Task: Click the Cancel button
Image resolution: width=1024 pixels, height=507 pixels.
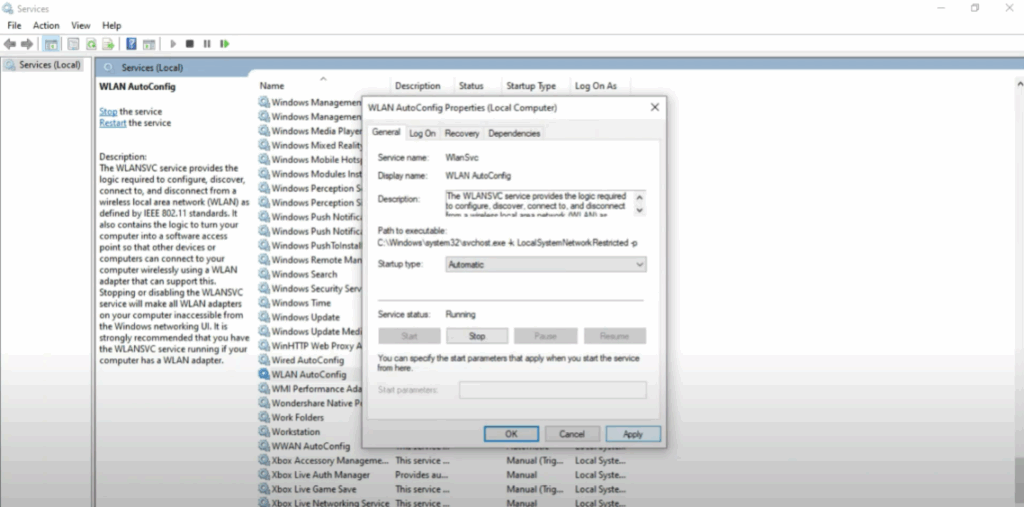Action: (571, 434)
